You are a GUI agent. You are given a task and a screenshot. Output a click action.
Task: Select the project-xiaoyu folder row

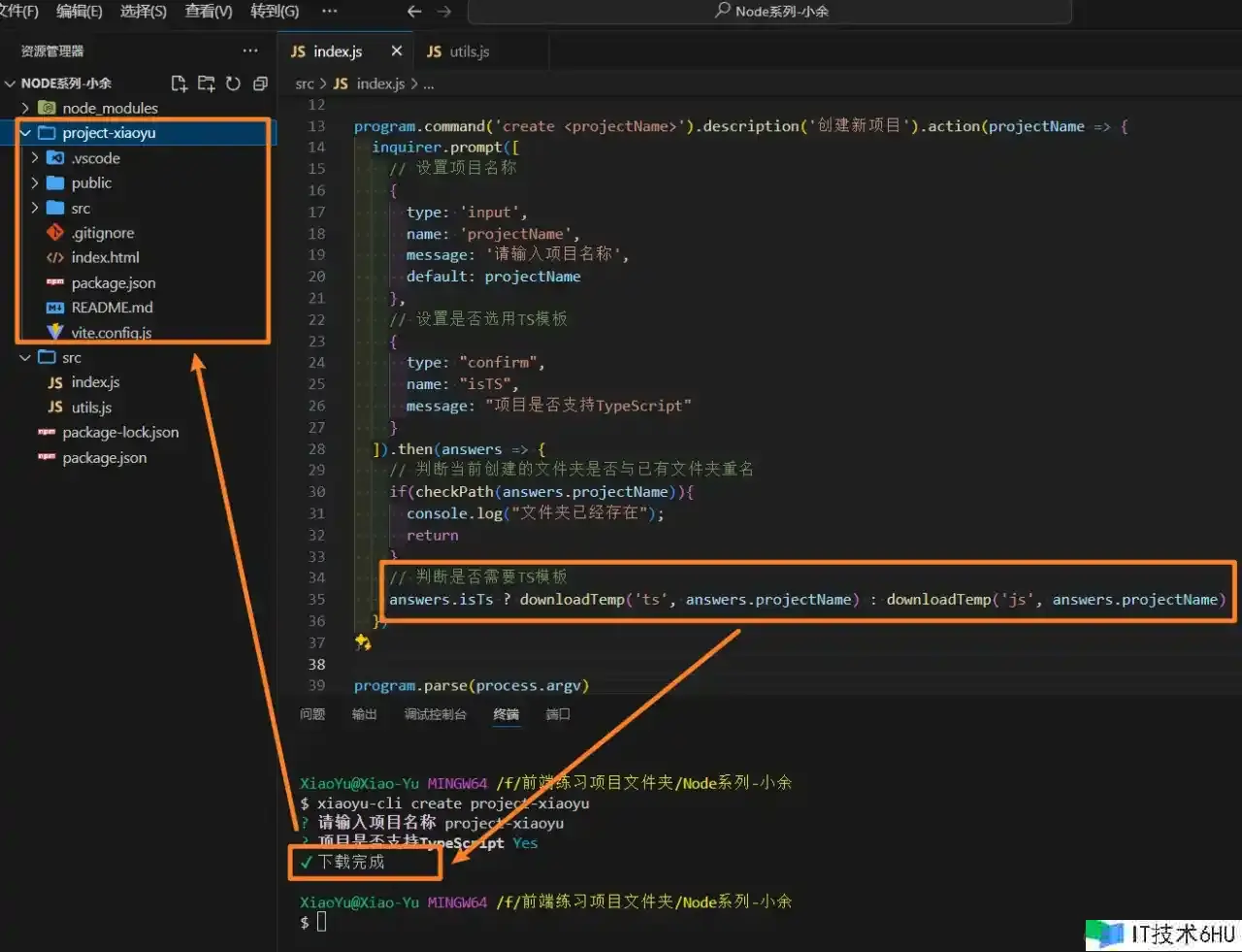coord(138,133)
